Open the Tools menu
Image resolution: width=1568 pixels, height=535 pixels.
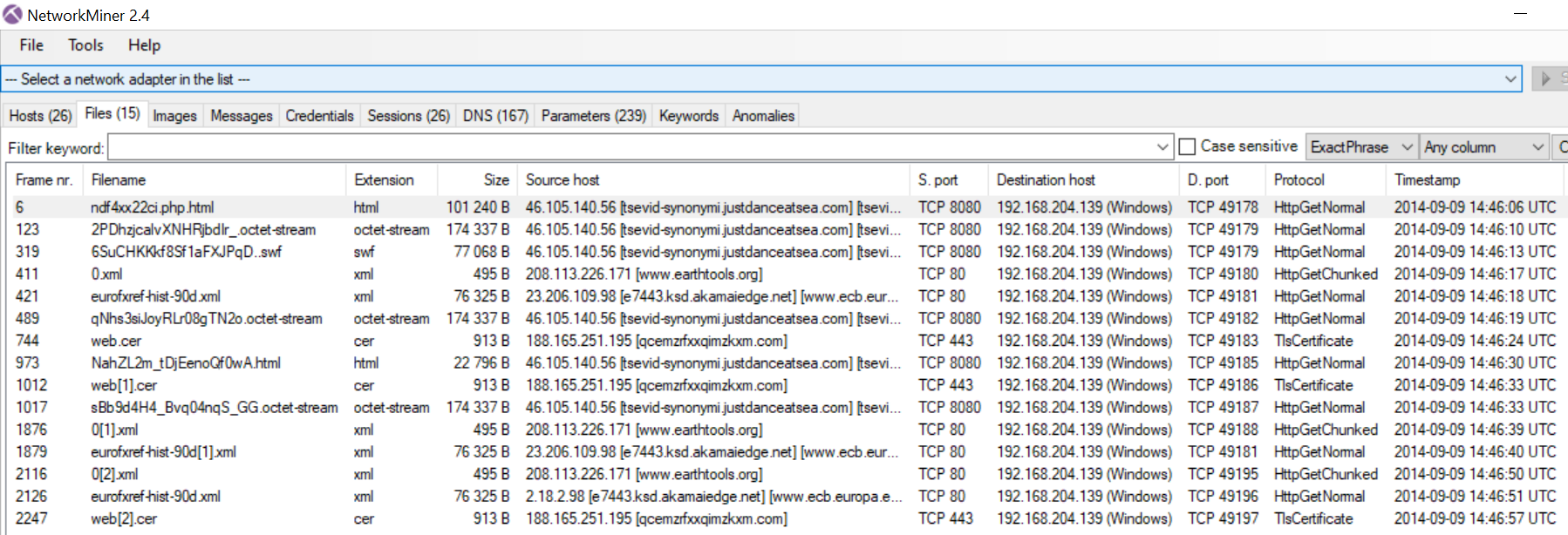(85, 45)
